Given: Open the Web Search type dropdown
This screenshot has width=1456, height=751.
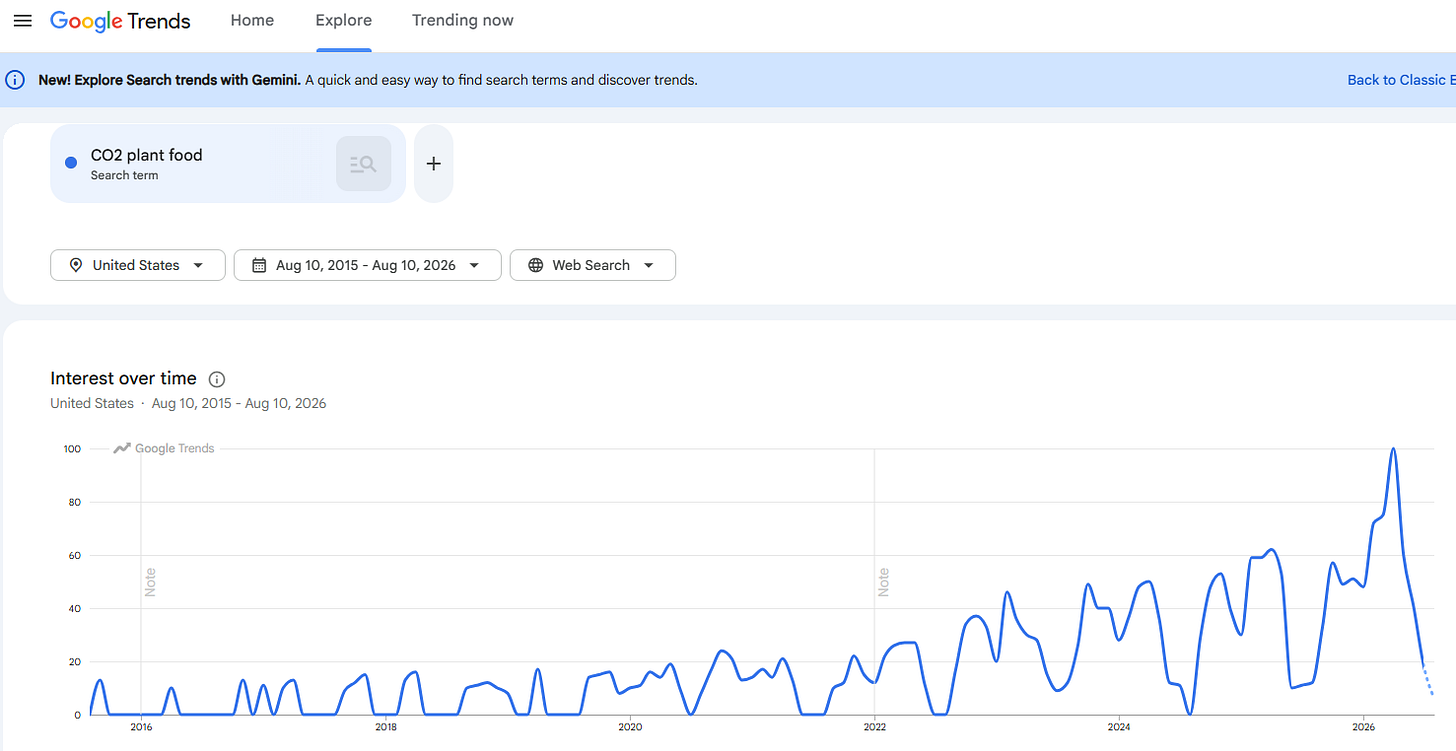Looking at the screenshot, I should (593, 265).
